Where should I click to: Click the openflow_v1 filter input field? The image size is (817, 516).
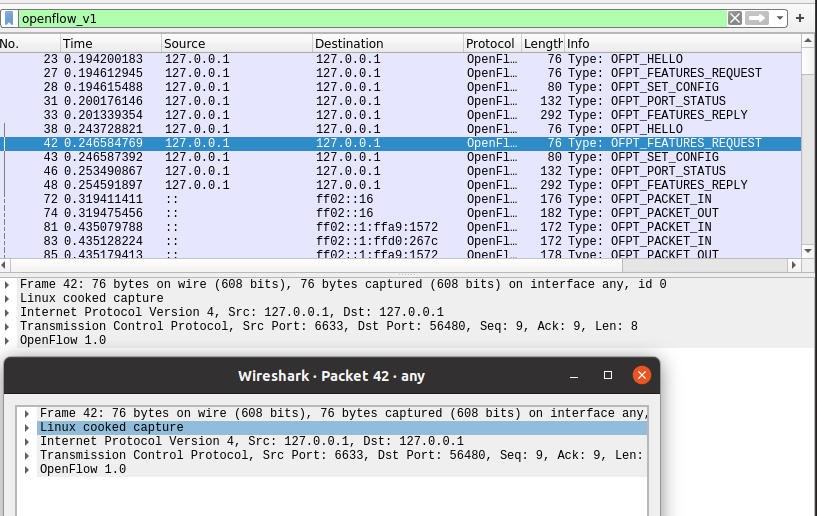[x=373, y=19]
